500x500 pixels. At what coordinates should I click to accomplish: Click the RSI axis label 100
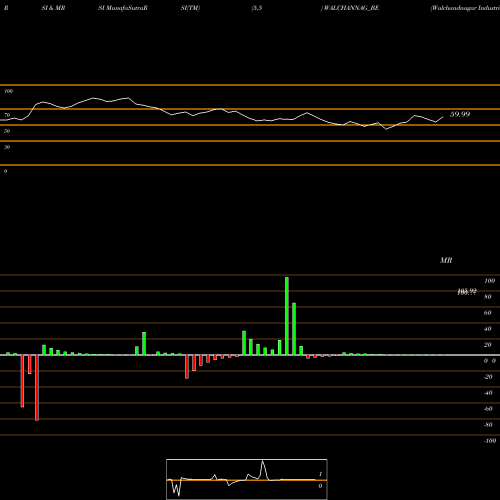click(9, 91)
